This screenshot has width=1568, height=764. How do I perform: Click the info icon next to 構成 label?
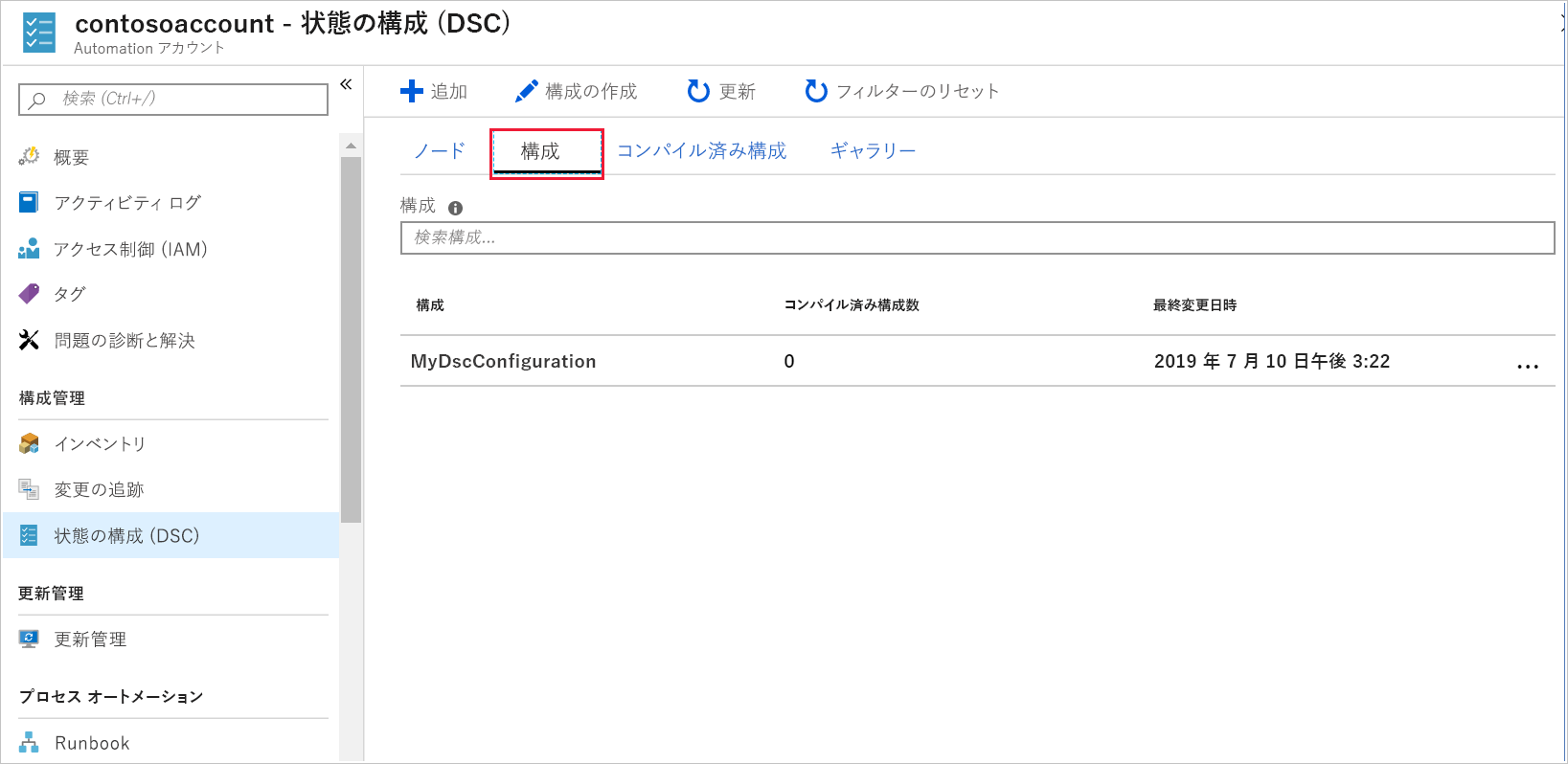click(455, 208)
